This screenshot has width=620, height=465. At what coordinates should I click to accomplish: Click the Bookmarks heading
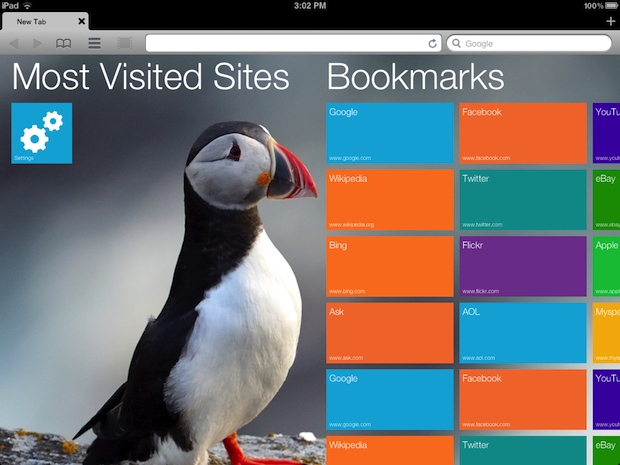(416, 77)
